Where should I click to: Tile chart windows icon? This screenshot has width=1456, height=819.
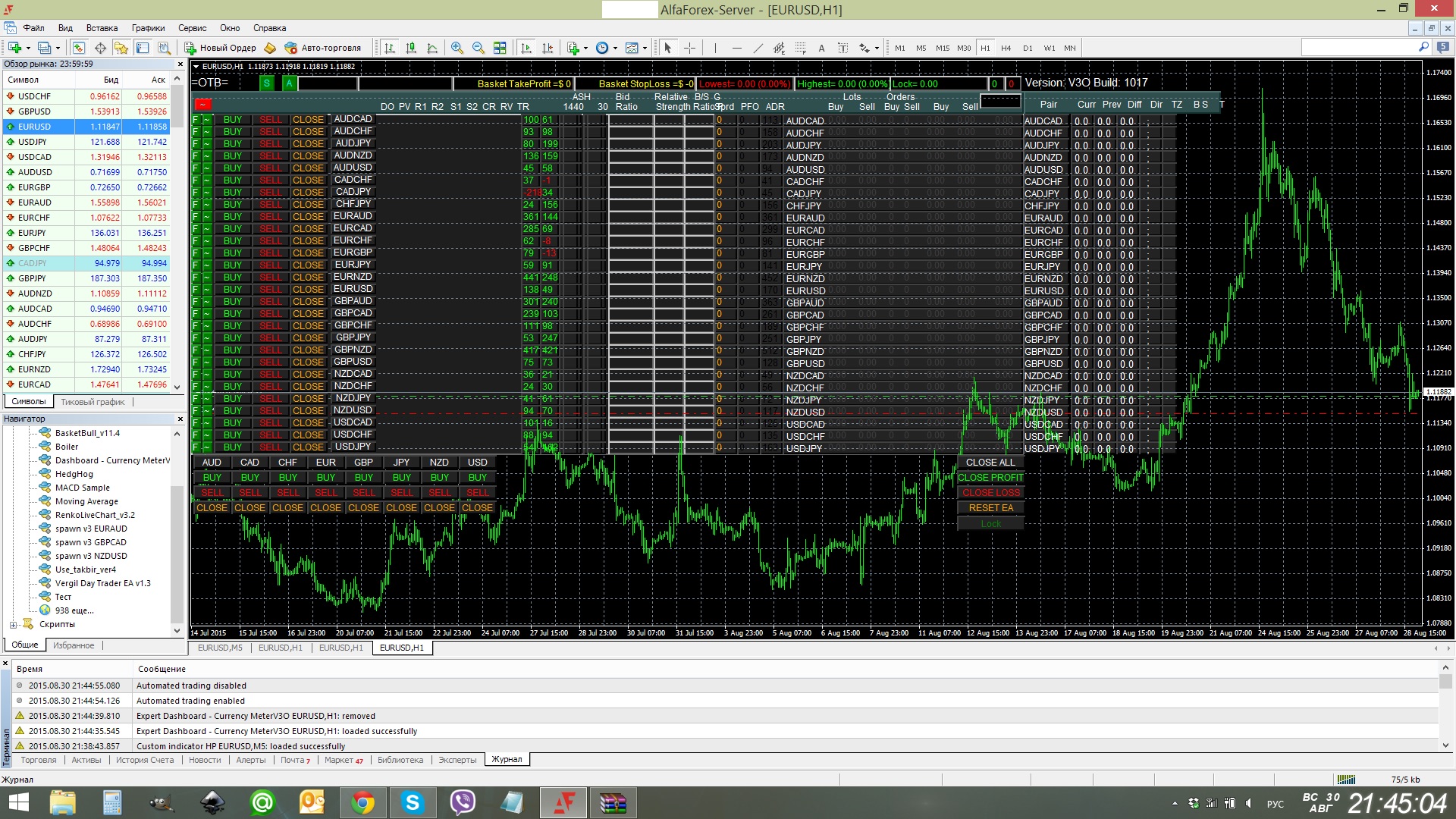point(500,48)
